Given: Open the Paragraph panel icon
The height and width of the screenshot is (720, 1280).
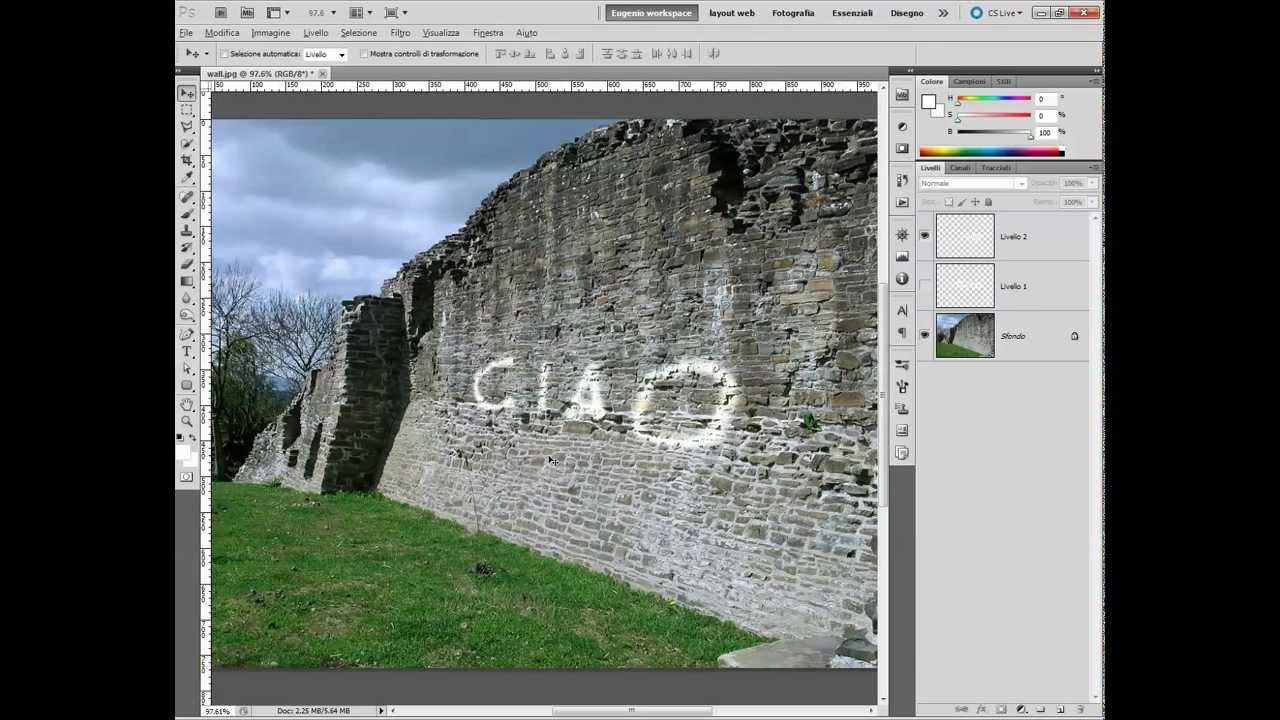Looking at the screenshot, I should [x=902, y=333].
